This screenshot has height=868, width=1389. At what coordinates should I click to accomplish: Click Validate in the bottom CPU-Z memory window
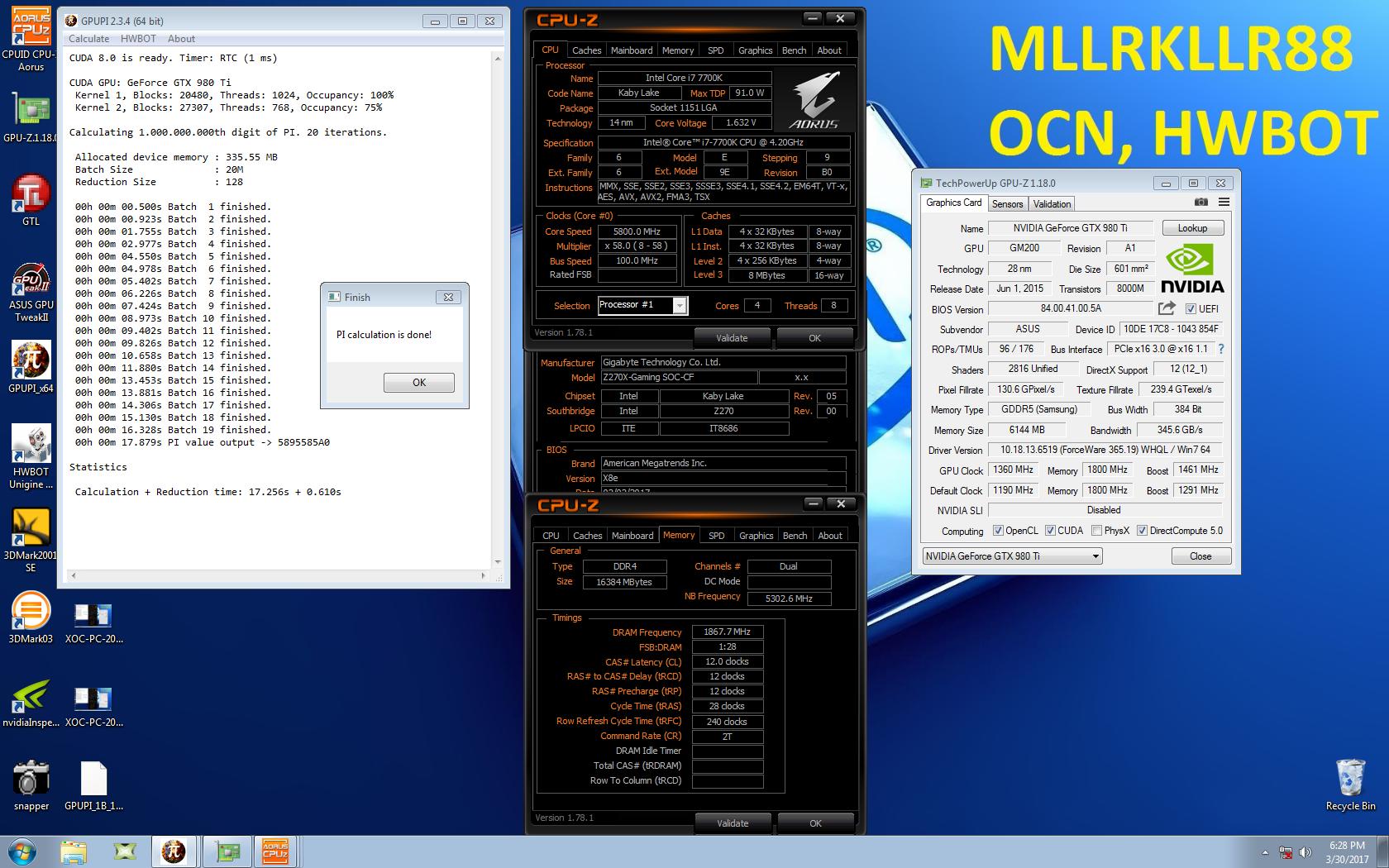(x=733, y=823)
